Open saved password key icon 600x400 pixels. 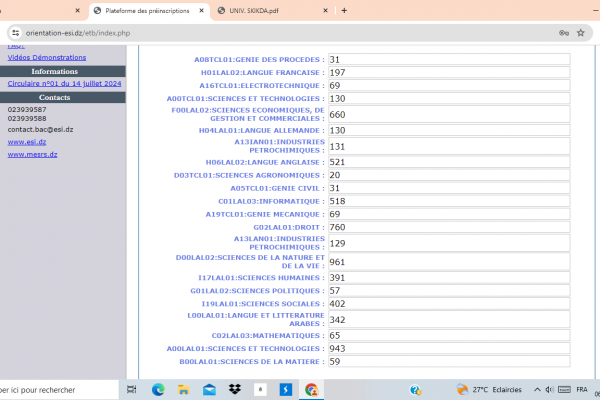pyautogui.click(x=564, y=33)
